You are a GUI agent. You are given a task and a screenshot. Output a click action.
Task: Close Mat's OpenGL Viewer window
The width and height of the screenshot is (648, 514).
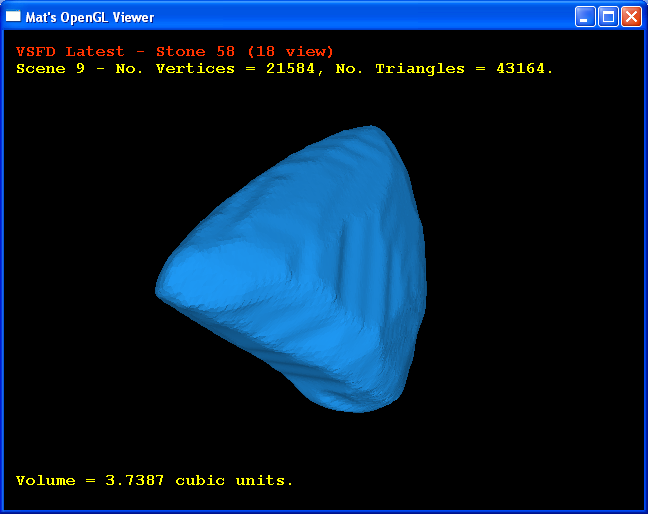pos(631,17)
